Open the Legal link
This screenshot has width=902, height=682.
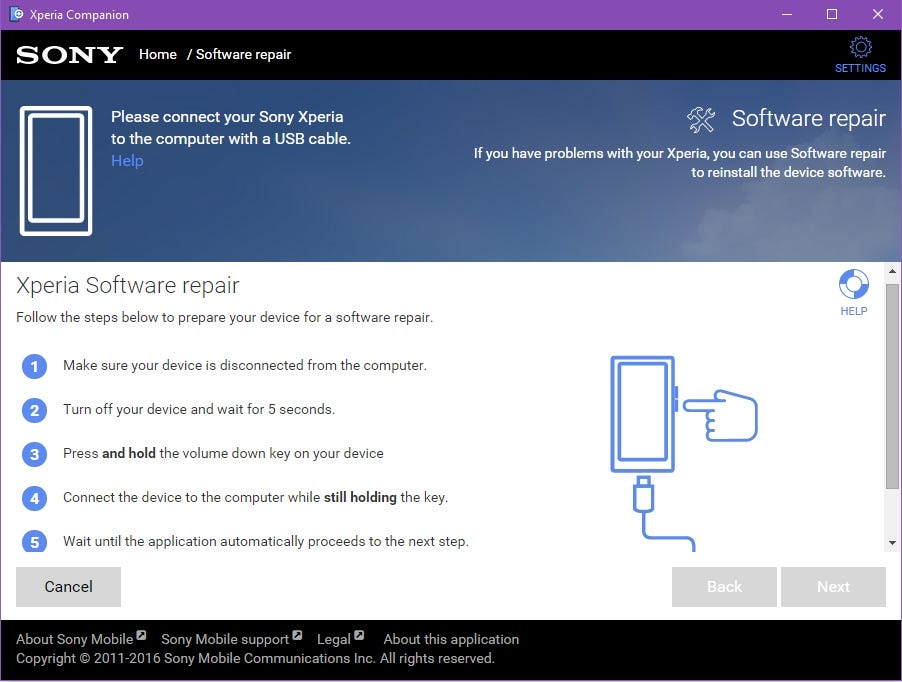(x=334, y=639)
